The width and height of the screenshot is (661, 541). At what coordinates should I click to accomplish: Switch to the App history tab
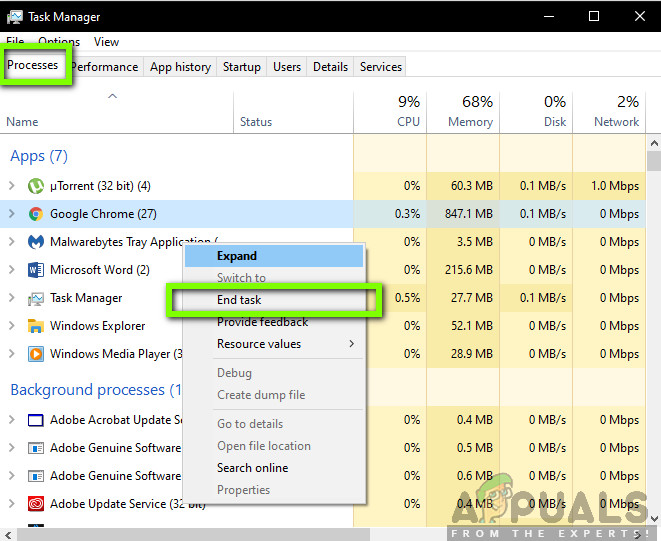pyautogui.click(x=180, y=67)
